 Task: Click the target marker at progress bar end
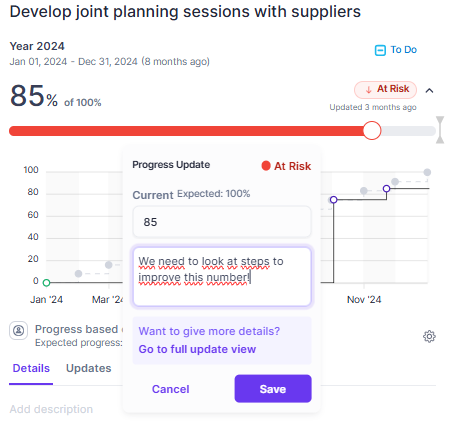[440, 130]
